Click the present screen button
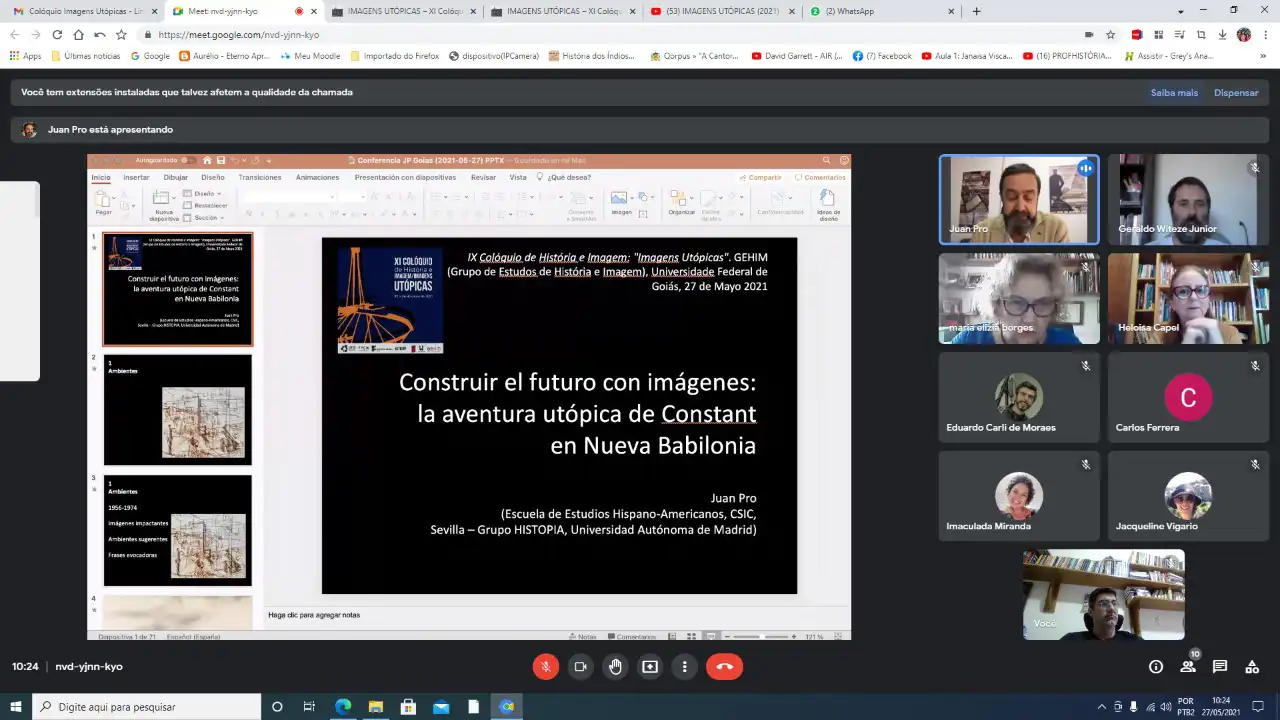Viewport: 1280px width, 720px height. (x=650, y=667)
